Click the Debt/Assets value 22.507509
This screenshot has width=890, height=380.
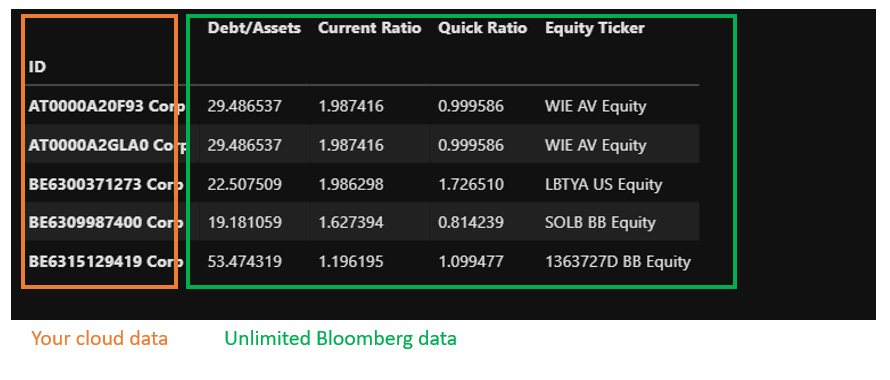click(245, 185)
